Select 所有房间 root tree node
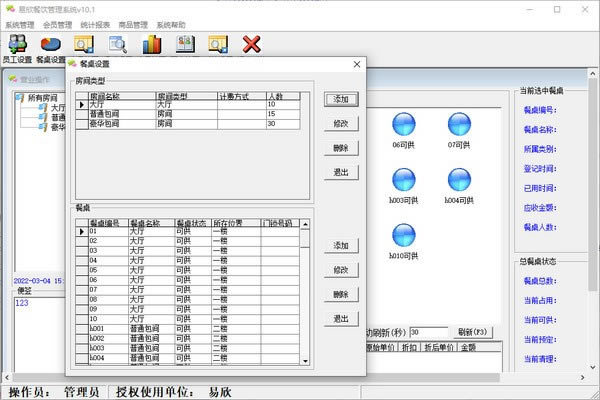600x400 pixels. (x=47, y=97)
